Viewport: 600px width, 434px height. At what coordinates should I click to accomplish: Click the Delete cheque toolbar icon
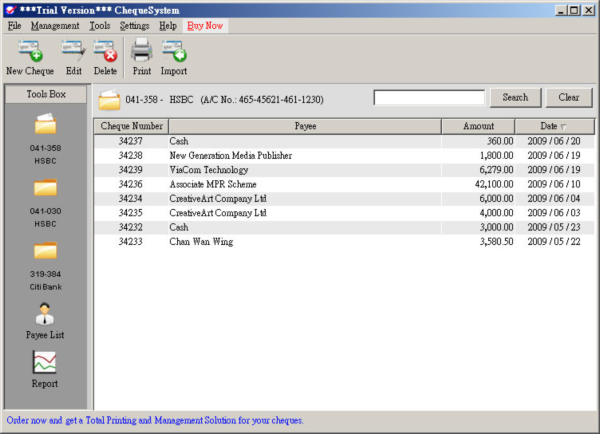tap(105, 51)
